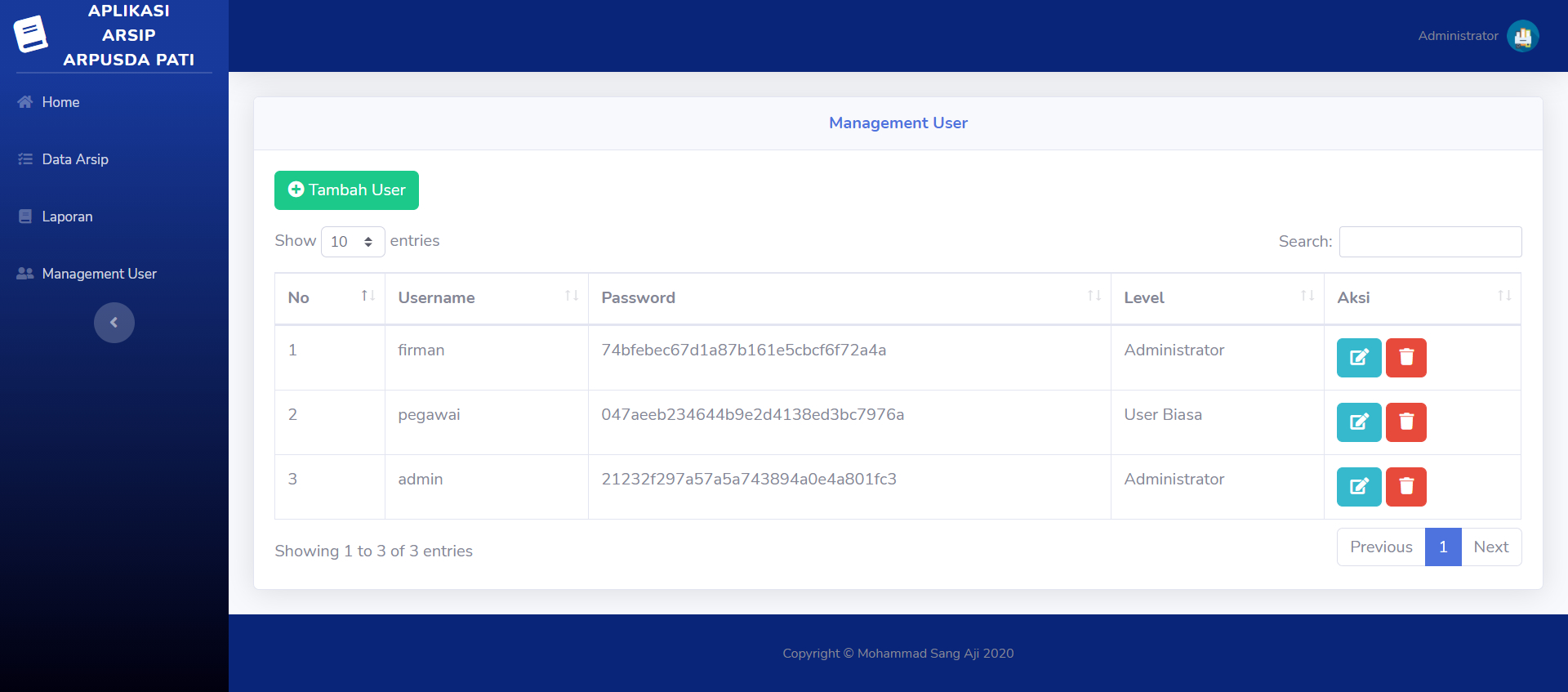This screenshot has width=1568, height=692.
Task: Click the edit icon for user pegawai
Action: [x=1358, y=422]
